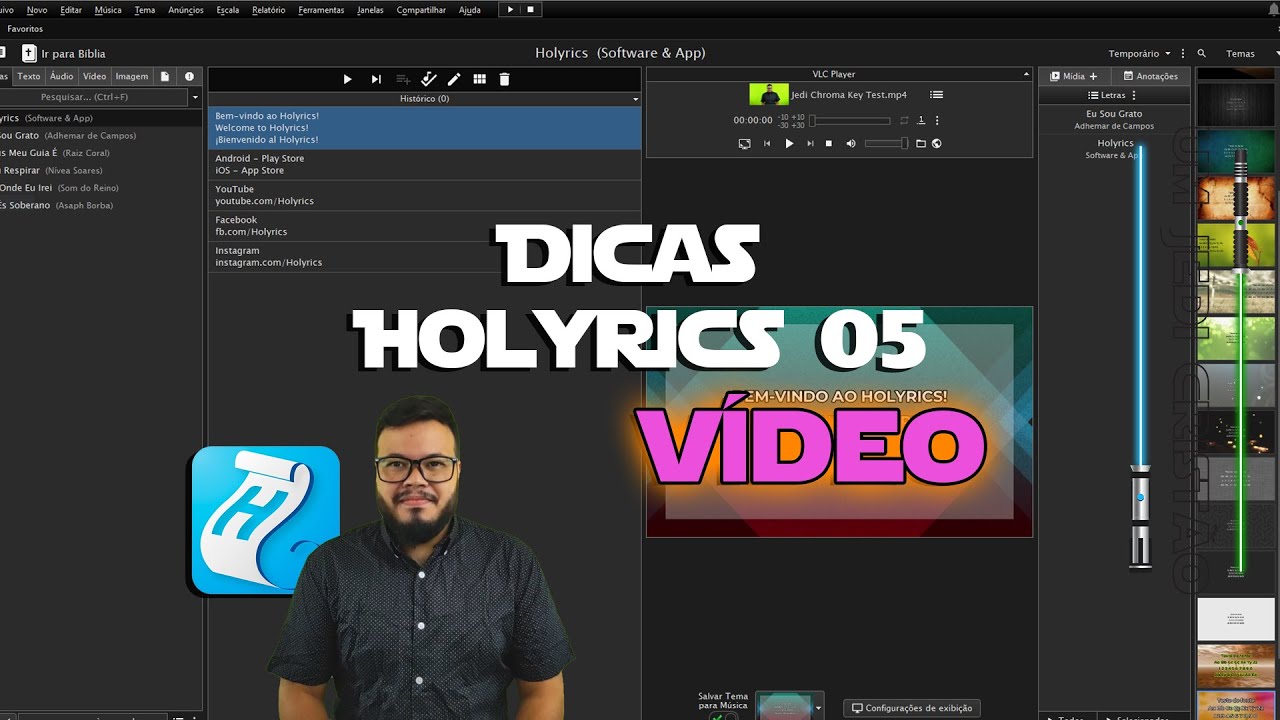The width and height of the screenshot is (1280, 720).
Task: Select the YouTube youtube.com/Holyrics slide
Action: [424, 195]
